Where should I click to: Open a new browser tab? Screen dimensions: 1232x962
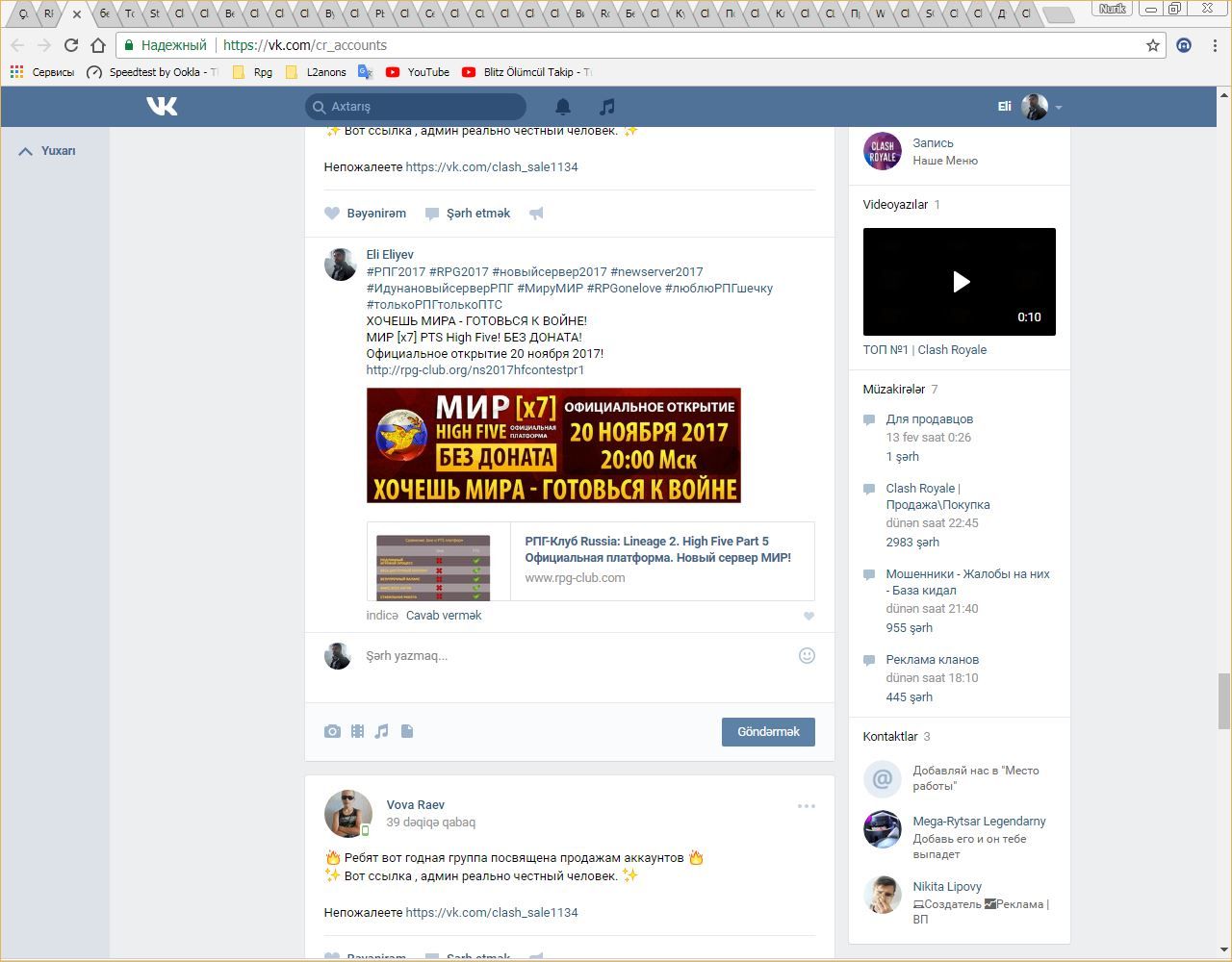click(x=1059, y=14)
